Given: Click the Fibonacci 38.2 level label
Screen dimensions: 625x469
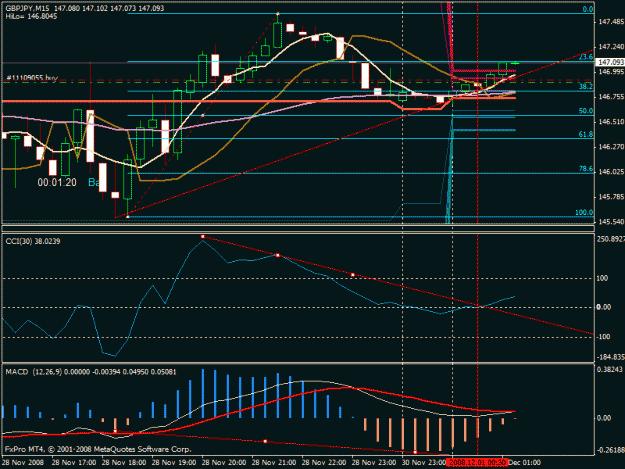Looking at the screenshot, I should [586, 86].
